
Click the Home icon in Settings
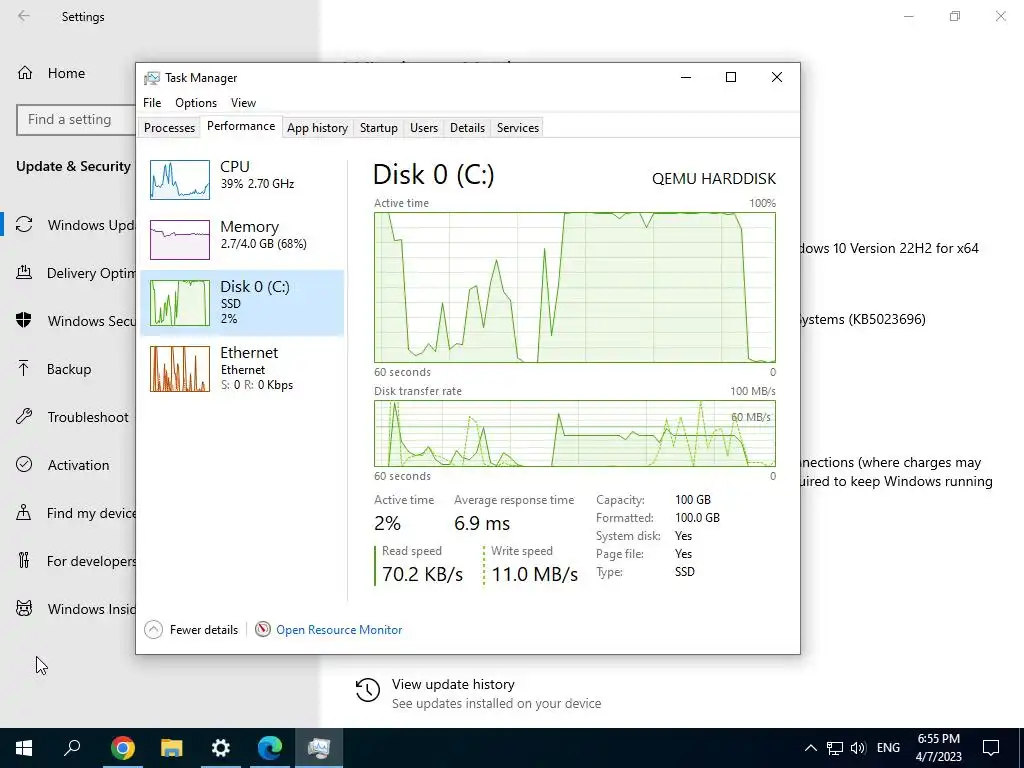pos(25,73)
